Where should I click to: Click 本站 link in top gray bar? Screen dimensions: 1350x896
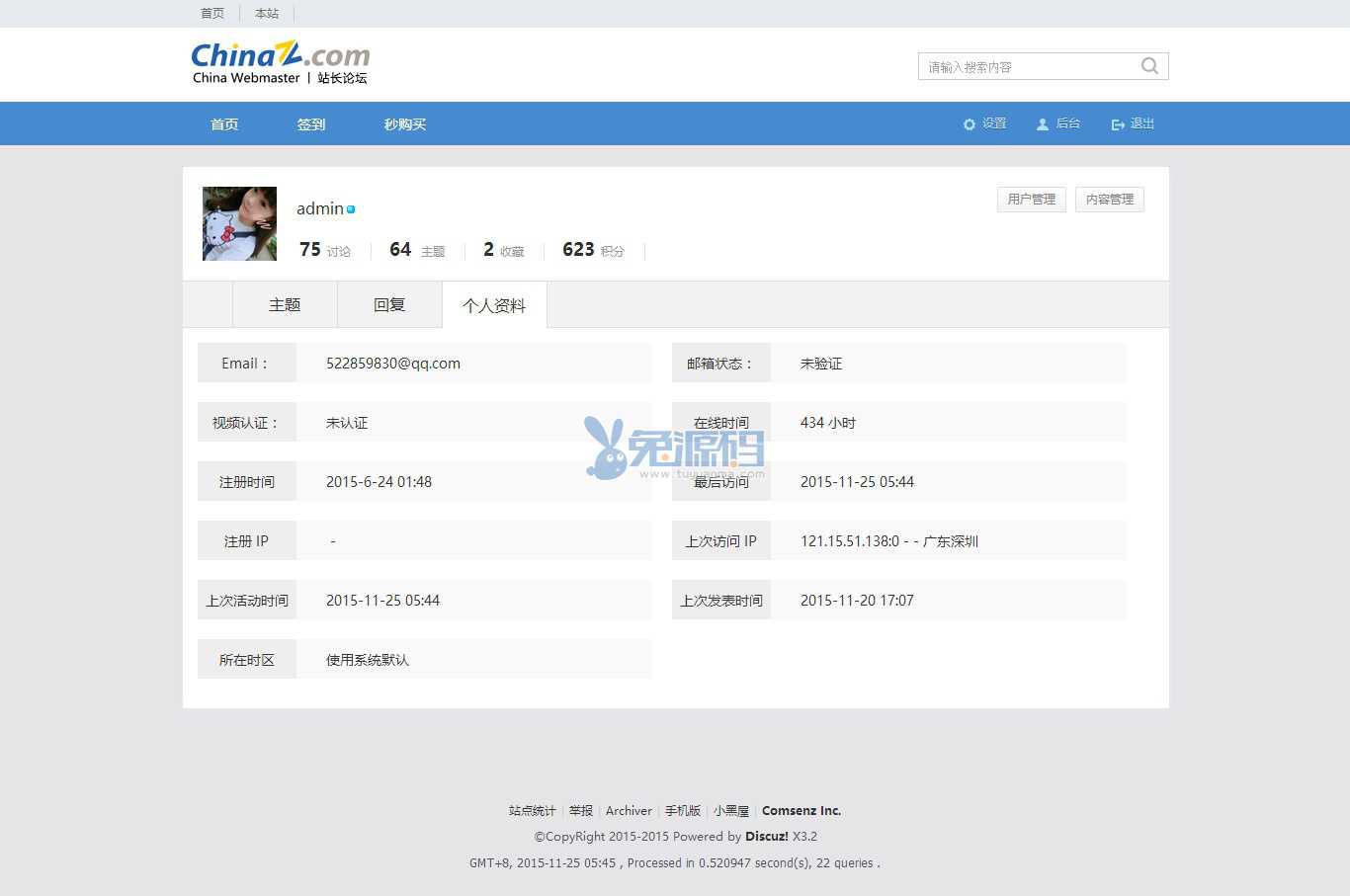pyautogui.click(x=267, y=14)
